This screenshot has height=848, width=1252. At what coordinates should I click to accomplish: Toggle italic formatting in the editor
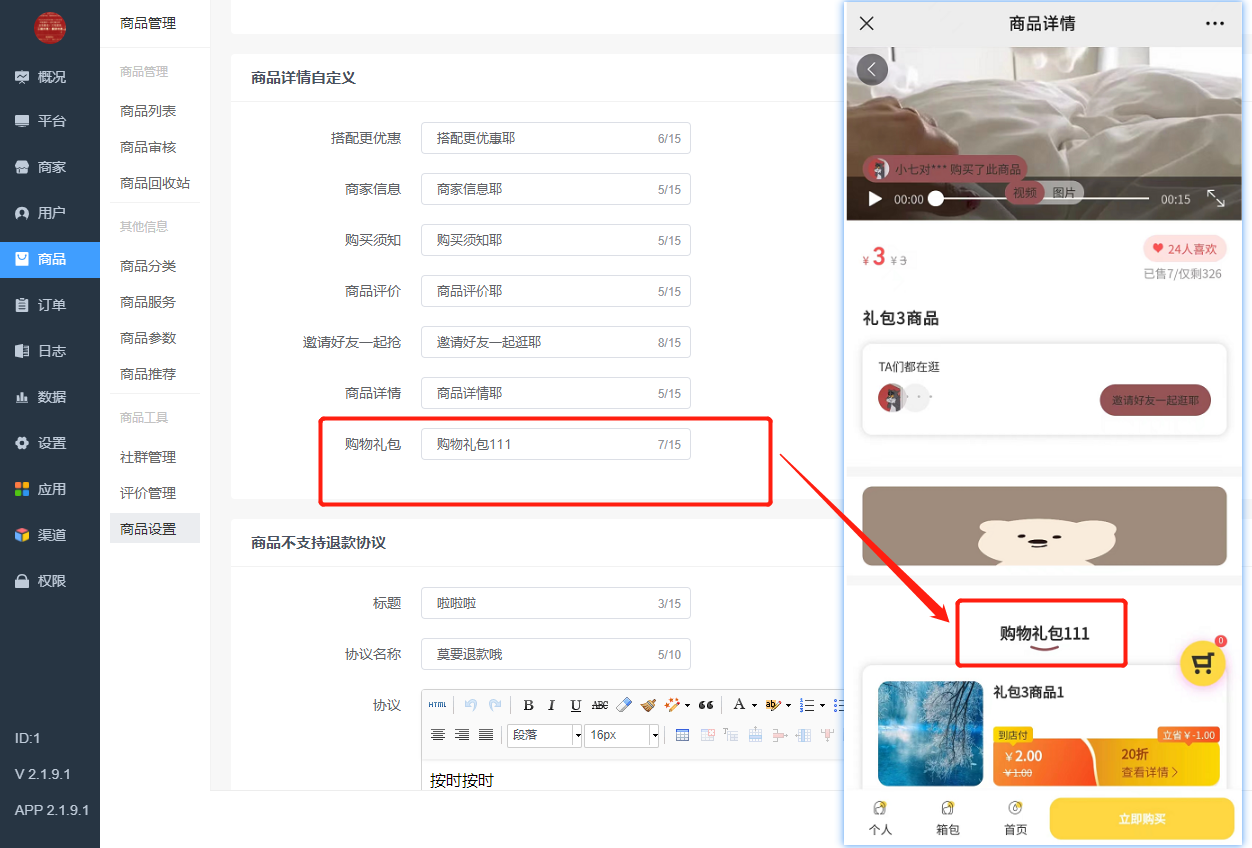coord(551,705)
